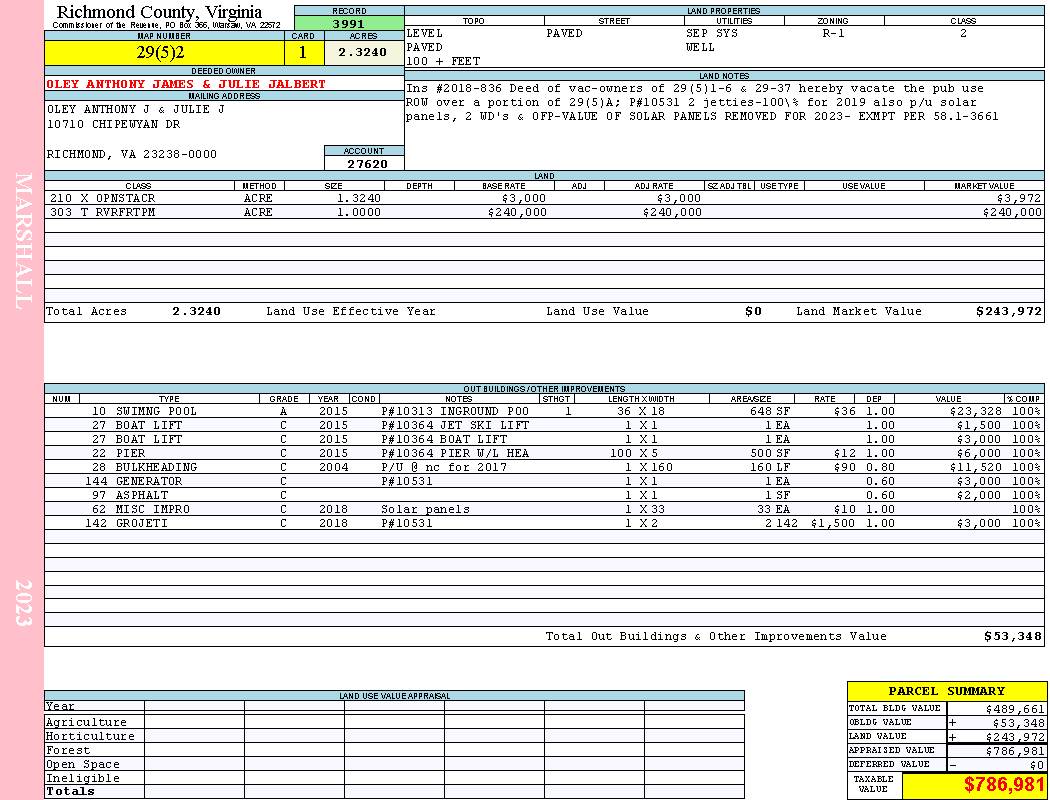Screen dimensions: 1050x800
Task: Select the SWIMNG POOL improvement row
Action: (x=544, y=411)
